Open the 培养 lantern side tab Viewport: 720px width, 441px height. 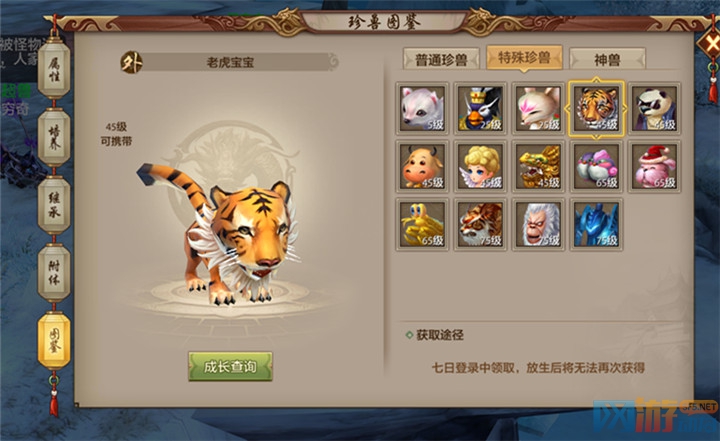54,138
